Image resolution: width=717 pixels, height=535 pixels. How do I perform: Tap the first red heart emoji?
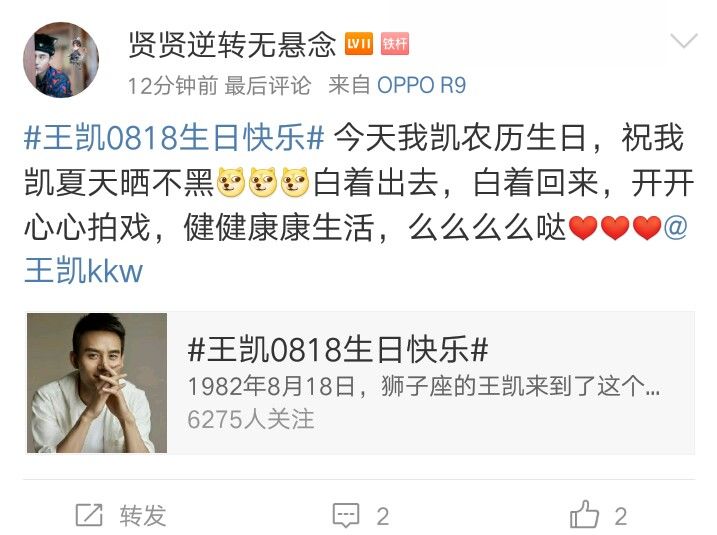583,227
